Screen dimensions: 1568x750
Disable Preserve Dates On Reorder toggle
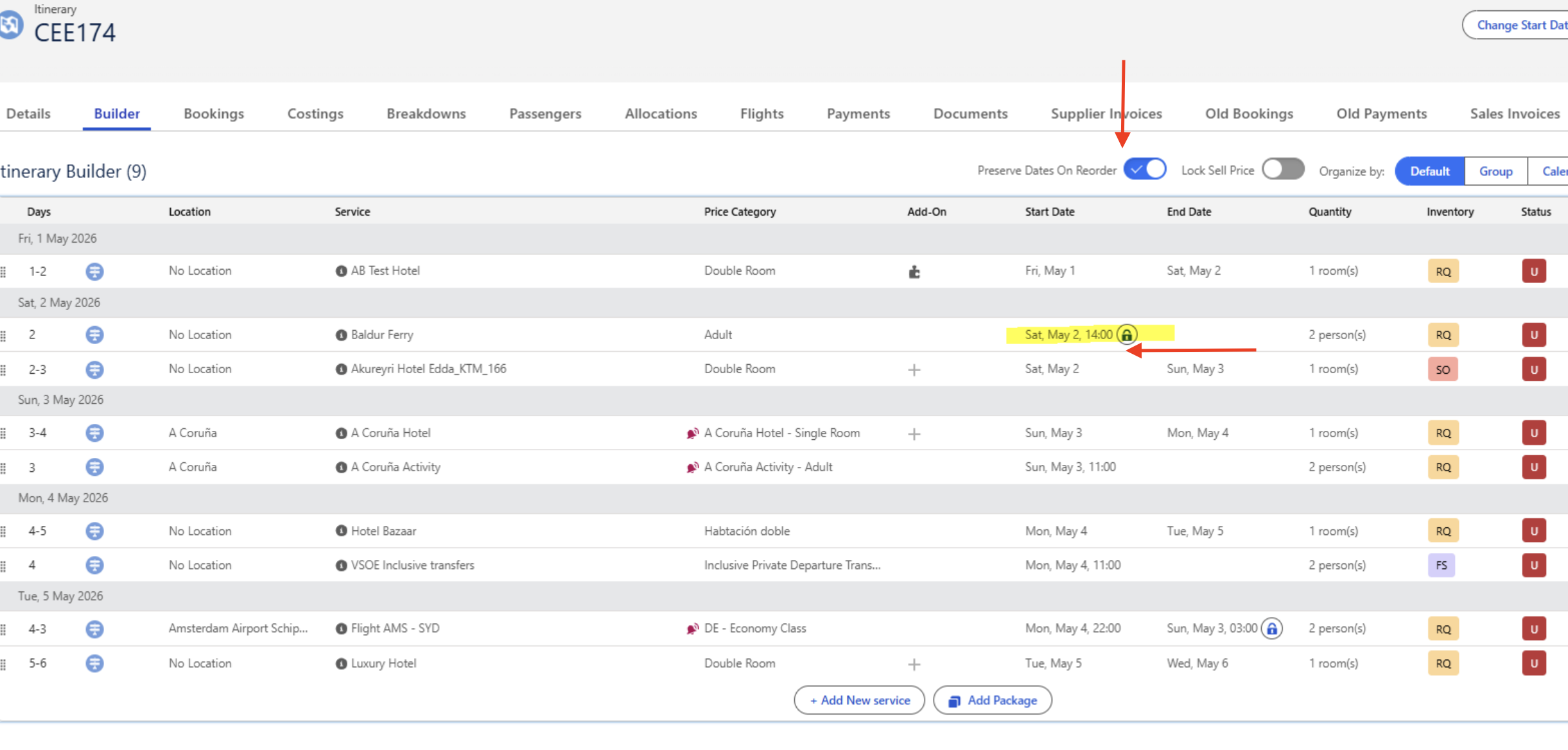(1145, 170)
